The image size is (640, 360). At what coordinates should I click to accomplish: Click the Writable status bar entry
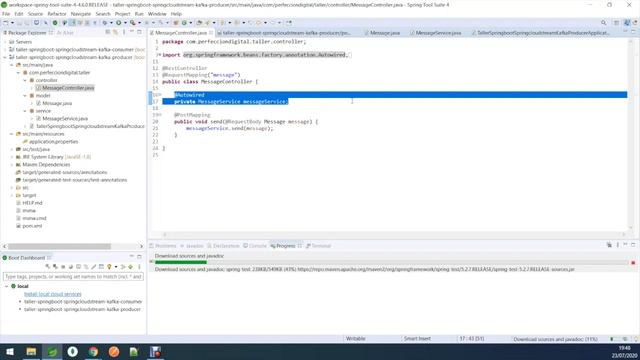356,339
